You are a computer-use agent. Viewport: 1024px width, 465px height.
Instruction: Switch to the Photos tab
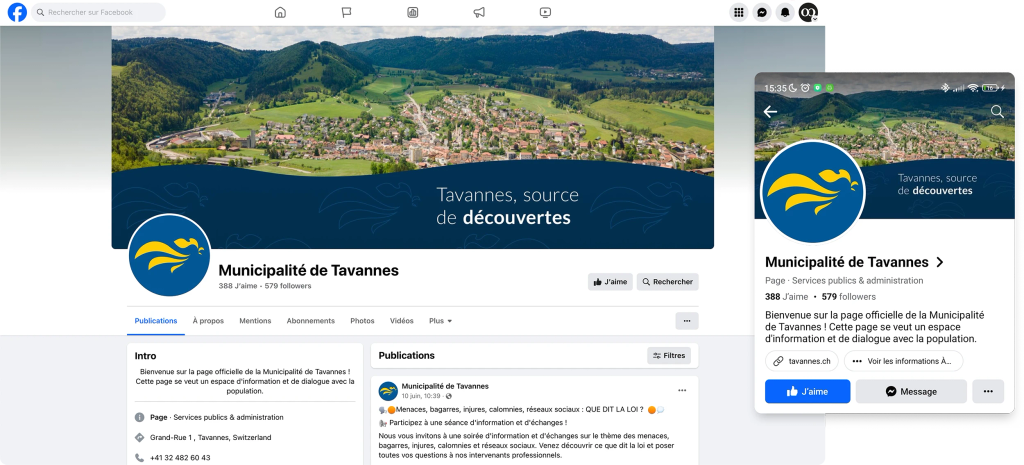362,321
